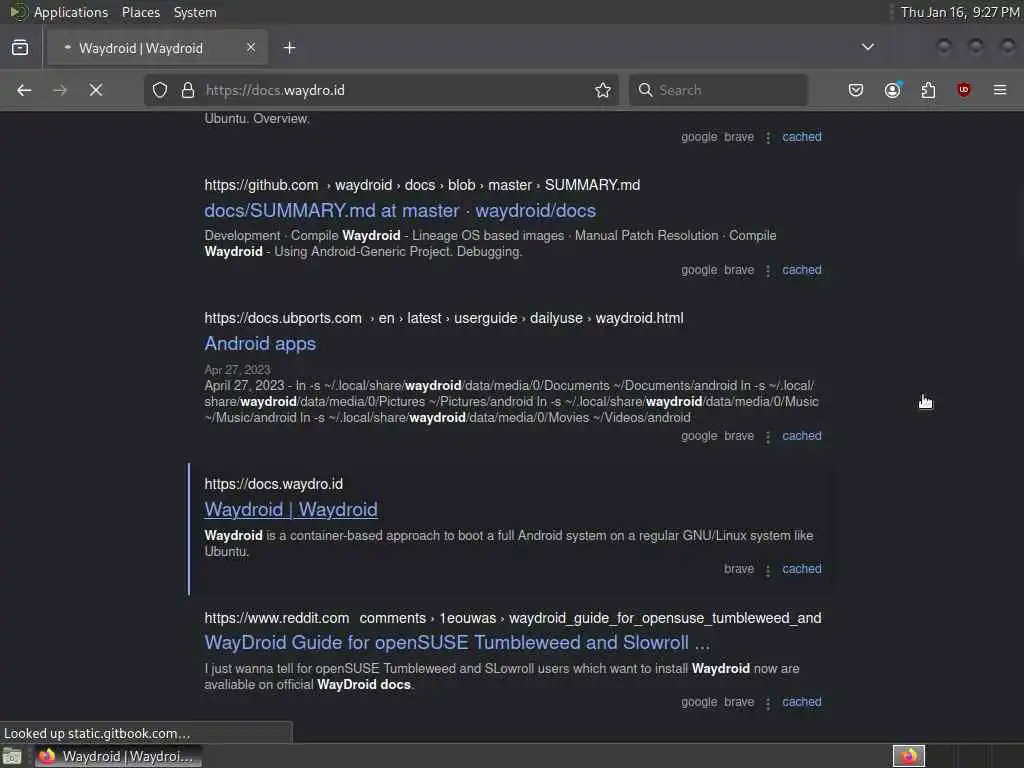Open the Waydroid | Waydroid result link
The width and height of the screenshot is (1024, 768).
(x=291, y=509)
